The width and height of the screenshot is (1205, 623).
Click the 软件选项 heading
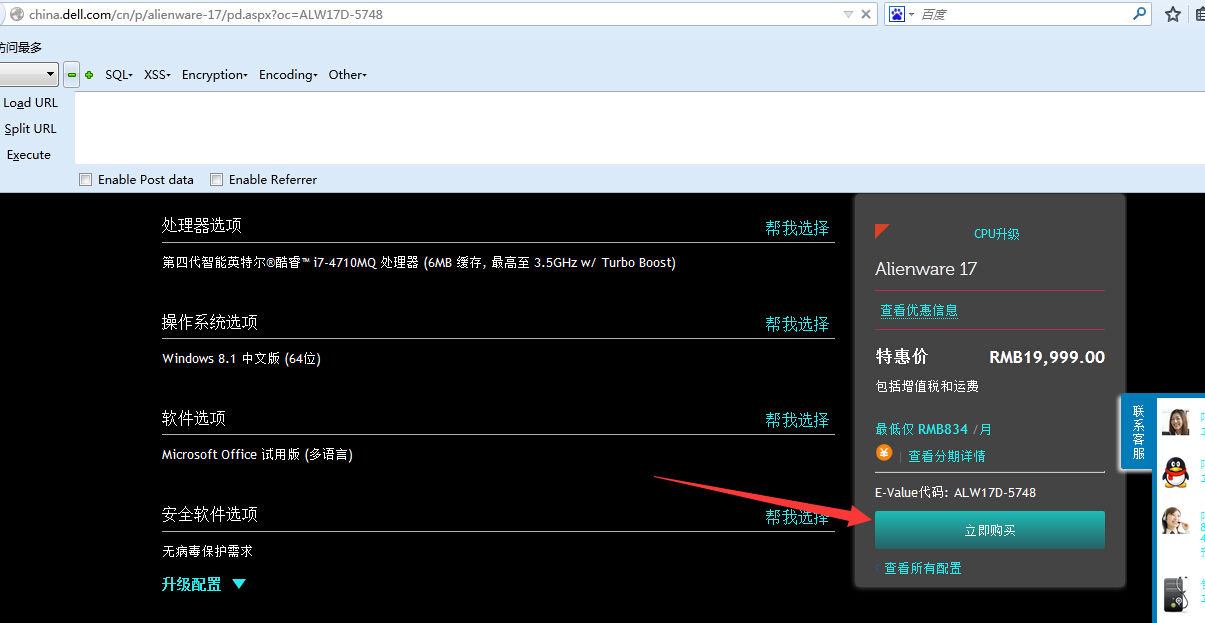pos(193,418)
